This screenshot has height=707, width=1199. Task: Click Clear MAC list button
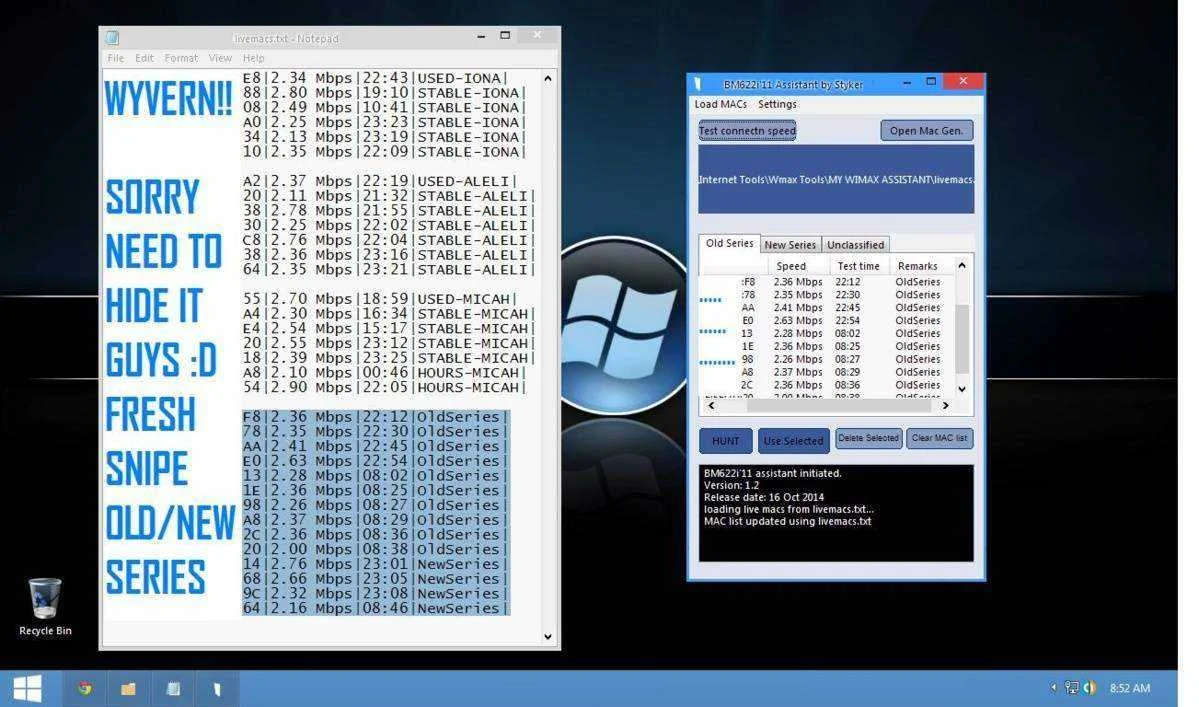pyautogui.click(x=939, y=438)
